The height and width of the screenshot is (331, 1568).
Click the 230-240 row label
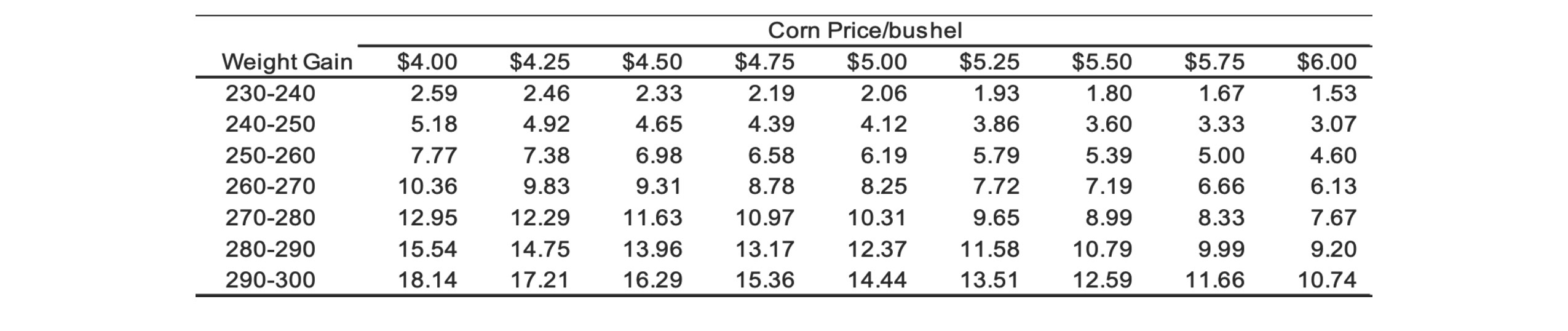(x=270, y=94)
